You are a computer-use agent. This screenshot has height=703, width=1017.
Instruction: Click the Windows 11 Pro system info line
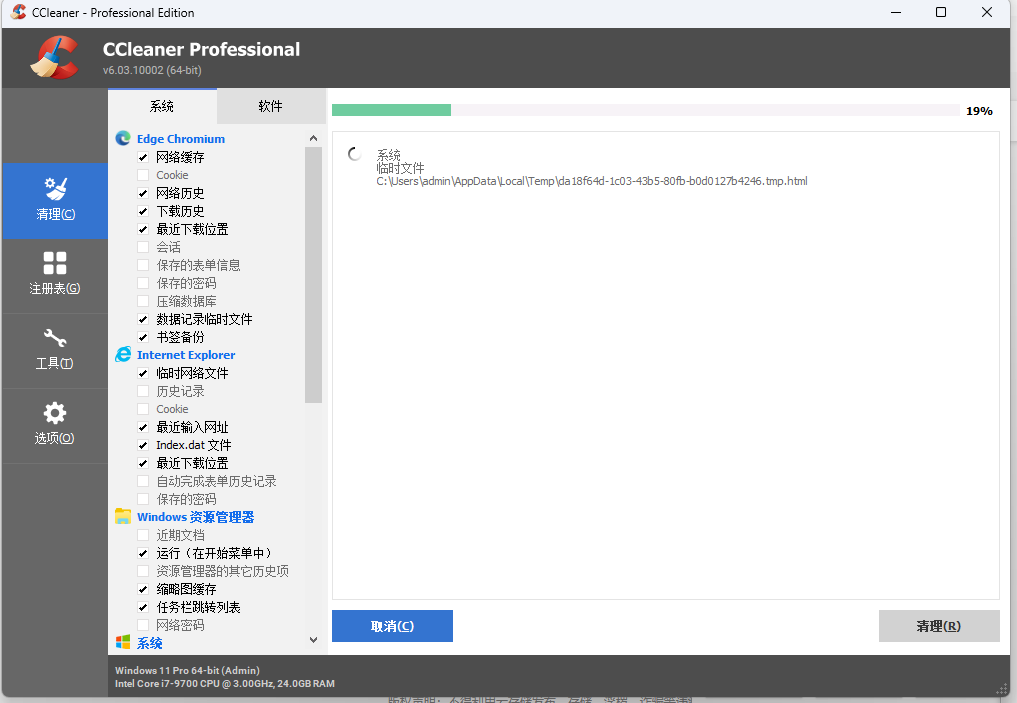(187, 671)
